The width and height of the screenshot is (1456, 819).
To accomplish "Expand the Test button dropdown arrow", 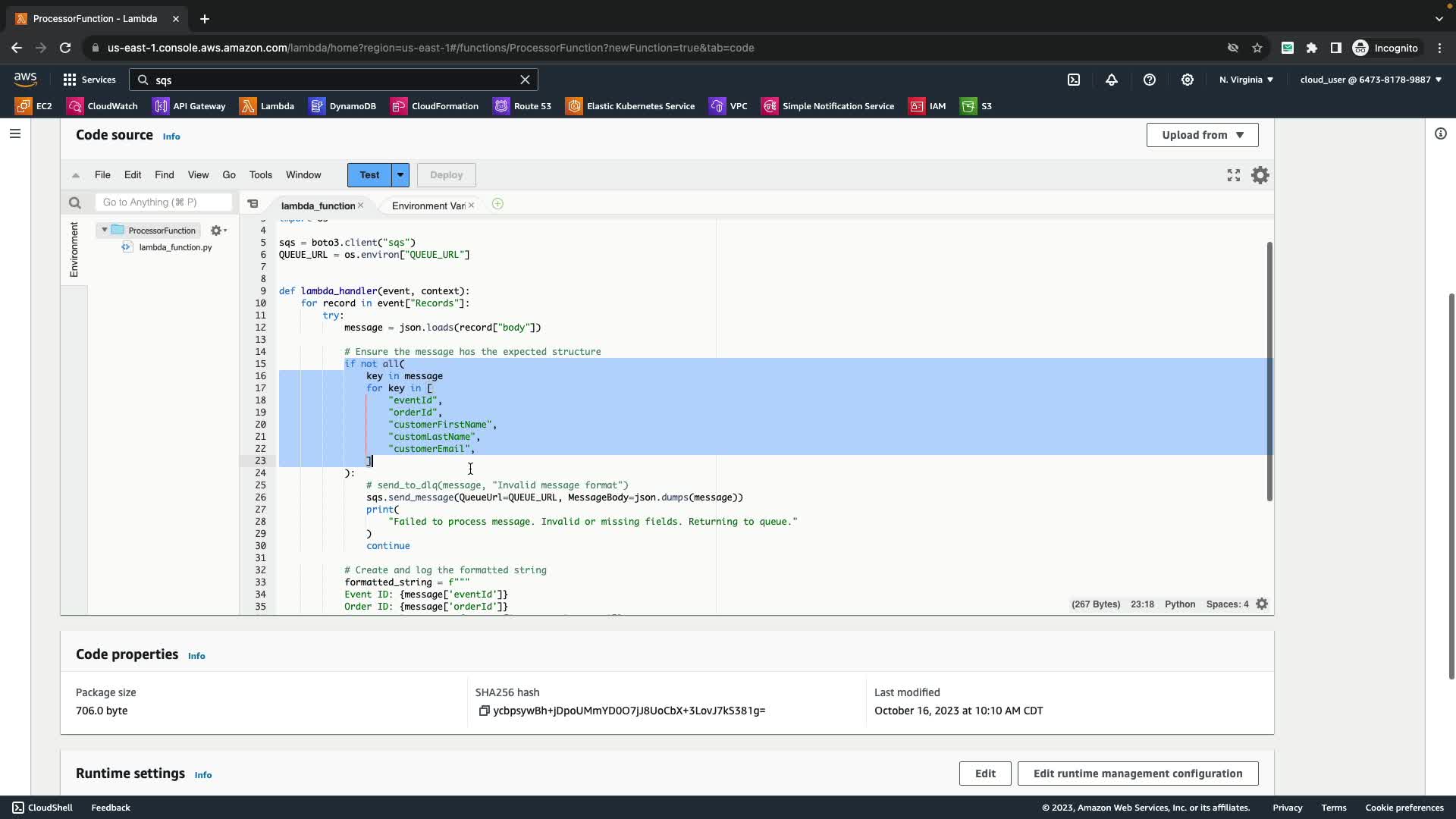I will pos(400,175).
